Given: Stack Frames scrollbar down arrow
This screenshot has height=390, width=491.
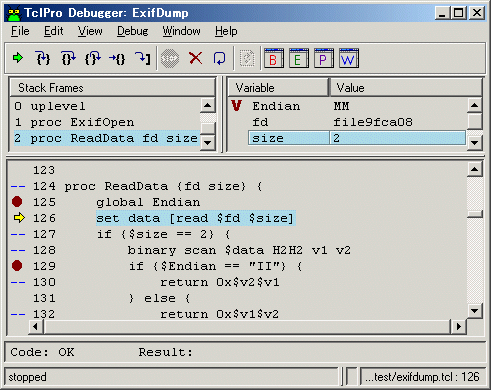Looking at the screenshot, I should [208, 143].
